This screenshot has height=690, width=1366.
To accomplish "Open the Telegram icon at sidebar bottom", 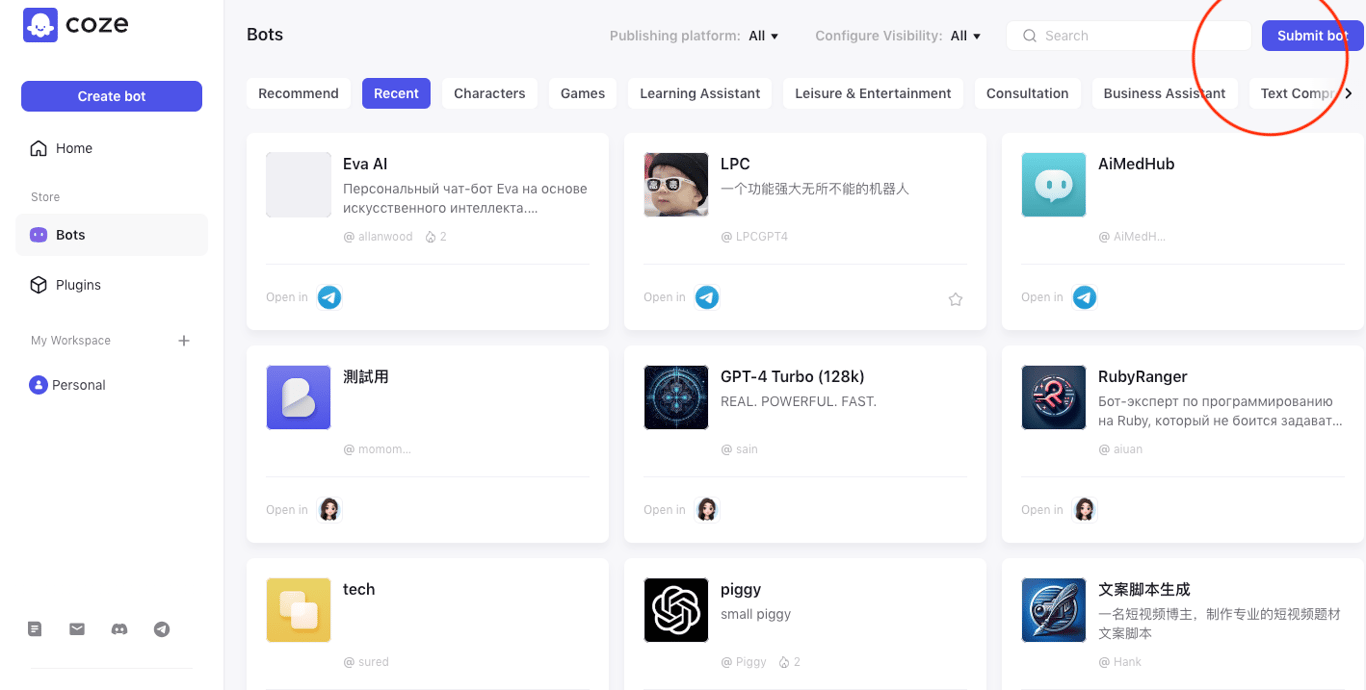I will coord(161,629).
